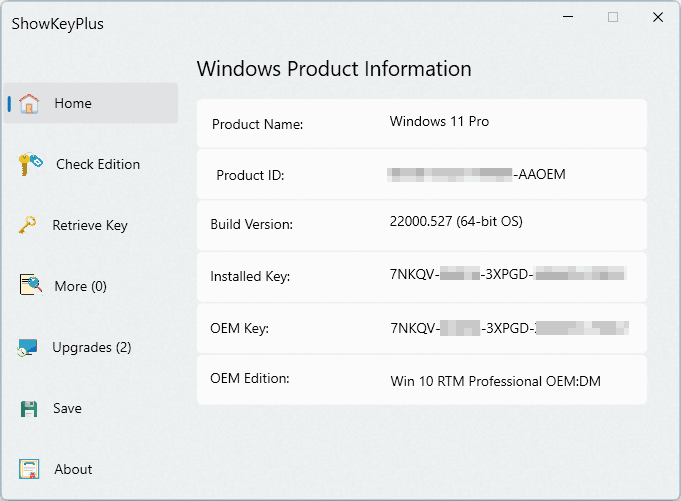Screen dimensions: 681x501
Task: Click Windows Product Information heading
Action: pos(334,69)
